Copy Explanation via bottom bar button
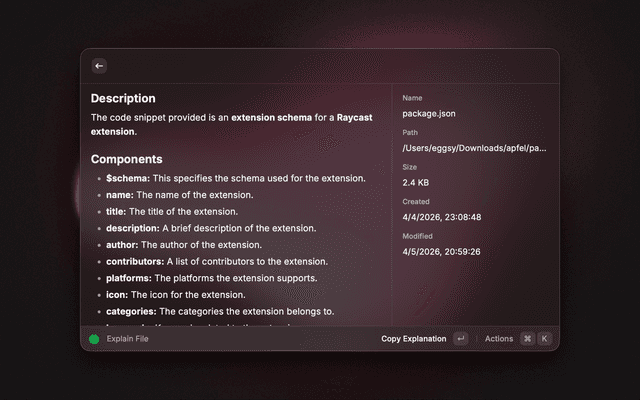Screen dimensions: 640x400 click(x=413, y=339)
